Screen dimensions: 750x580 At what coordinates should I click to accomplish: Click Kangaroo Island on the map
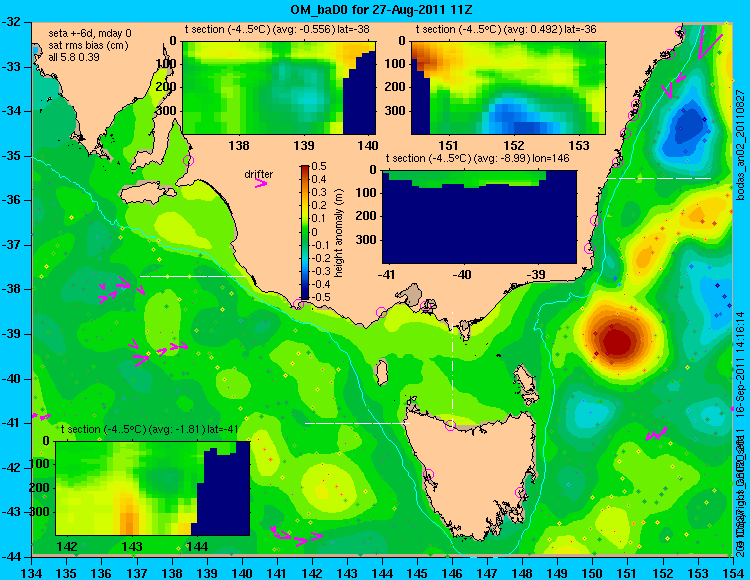pyautogui.click(x=147, y=193)
